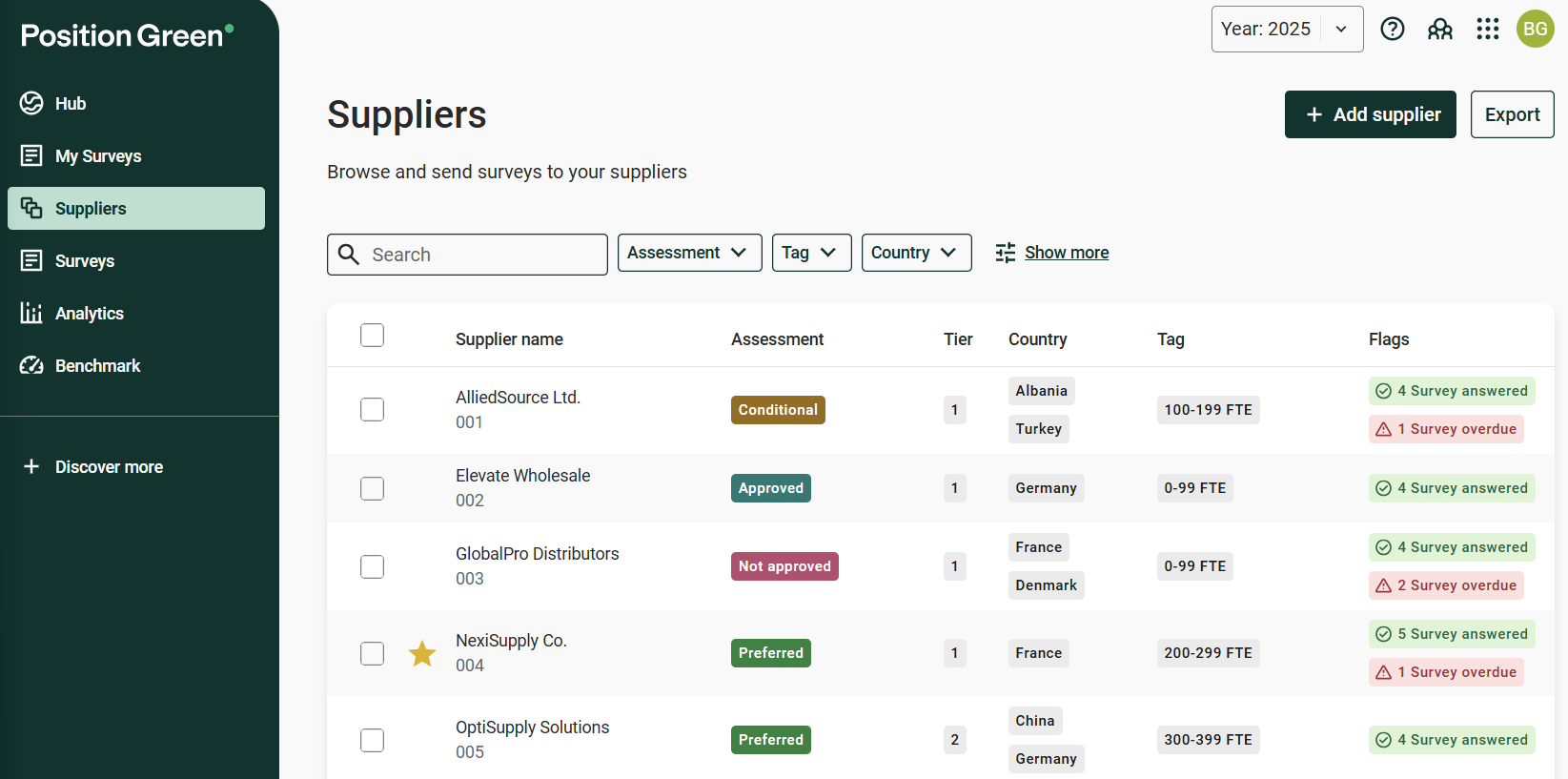Open the apps grid menu icon
The height and width of the screenshot is (779, 1568).
pos(1488,29)
